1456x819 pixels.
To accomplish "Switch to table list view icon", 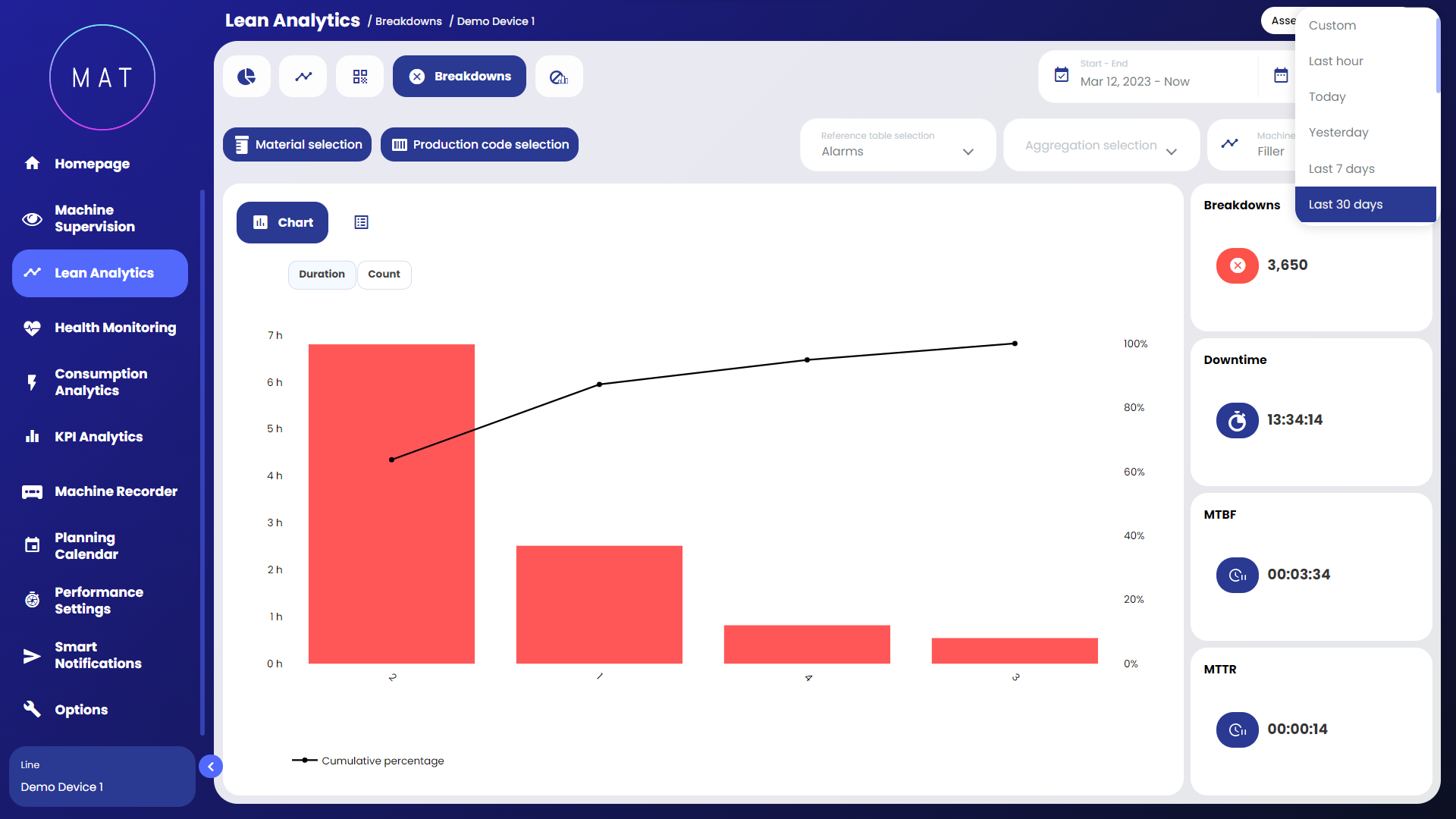I will pyautogui.click(x=361, y=222).
